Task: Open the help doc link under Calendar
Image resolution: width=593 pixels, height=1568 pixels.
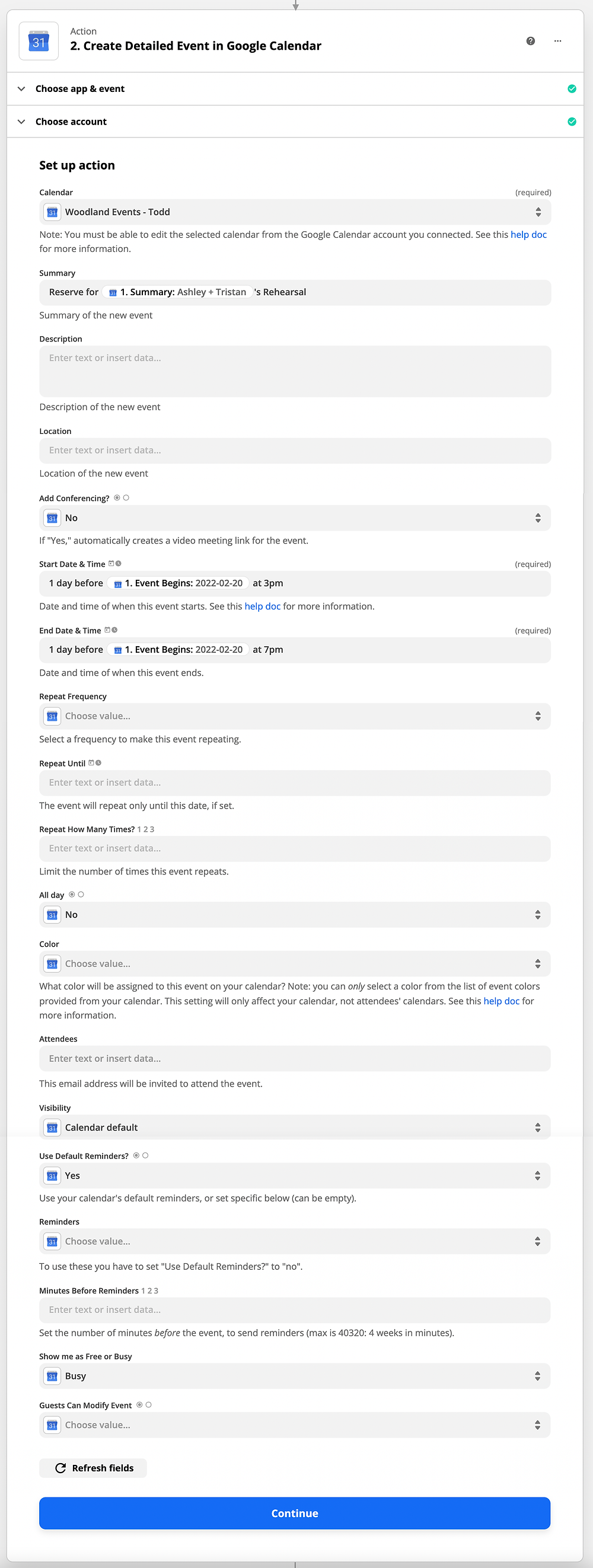Action: click(528, 234)
